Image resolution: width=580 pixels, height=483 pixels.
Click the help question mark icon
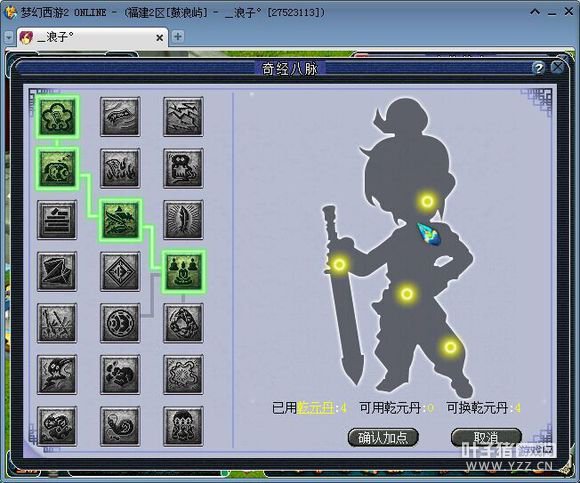[x=539, y=68]
